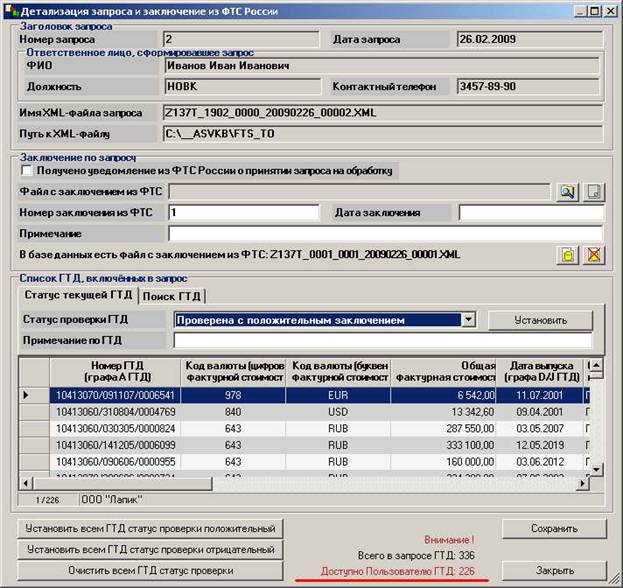Click the Закрыть button

tap(554, 570)
